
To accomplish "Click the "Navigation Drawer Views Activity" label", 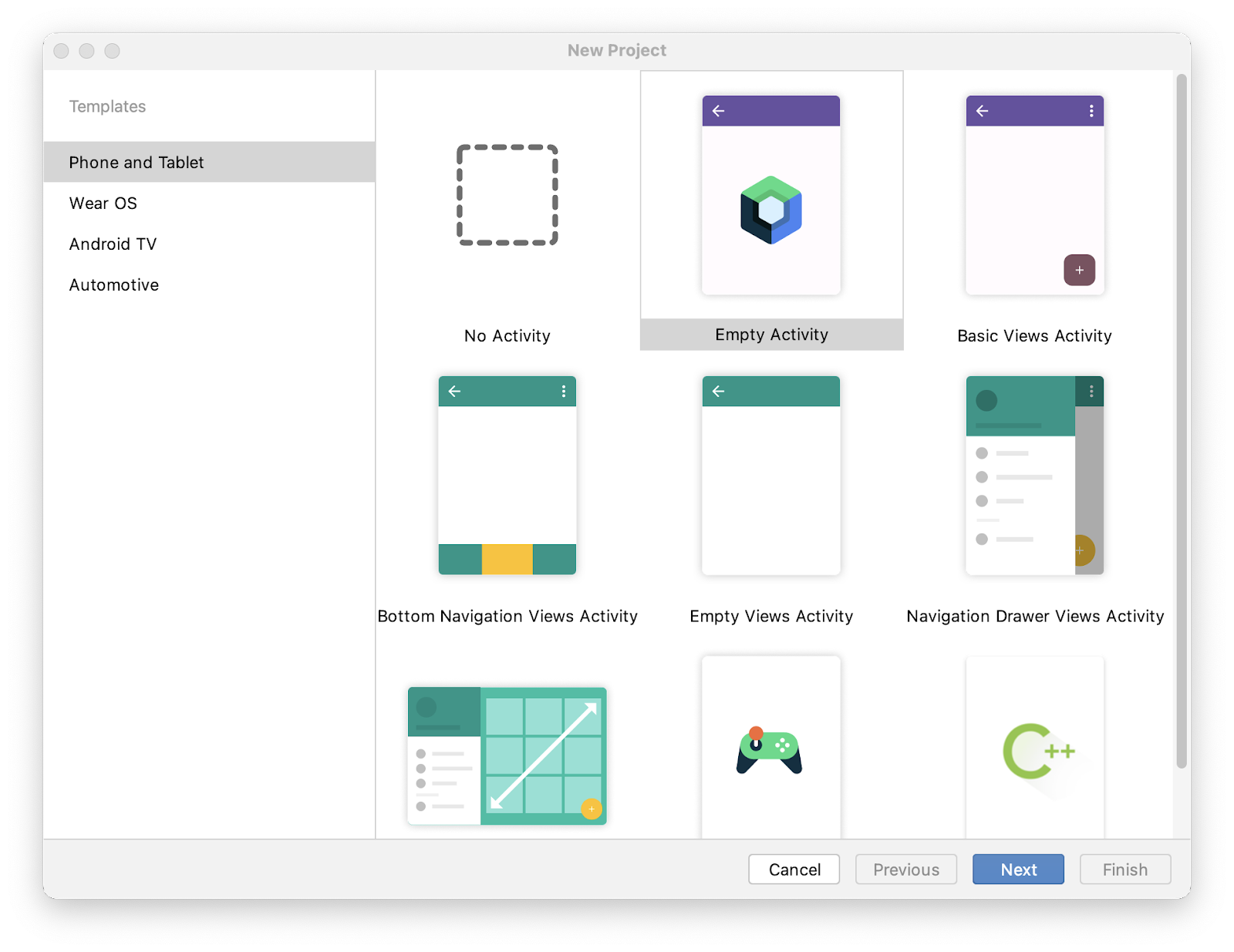I will 1035,617.
